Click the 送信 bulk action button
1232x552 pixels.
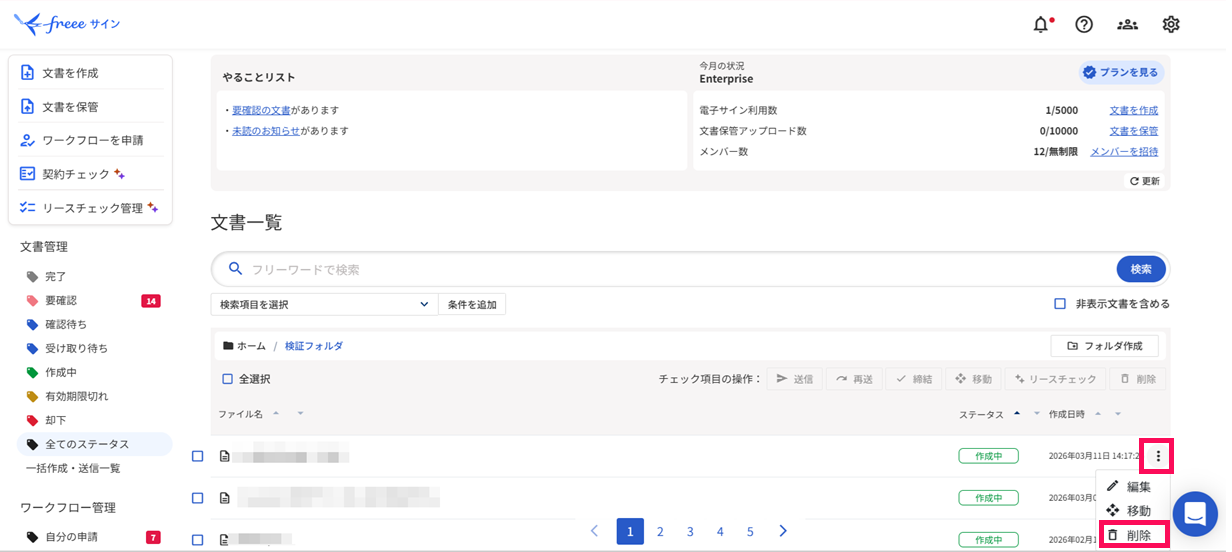click(795, 379)
